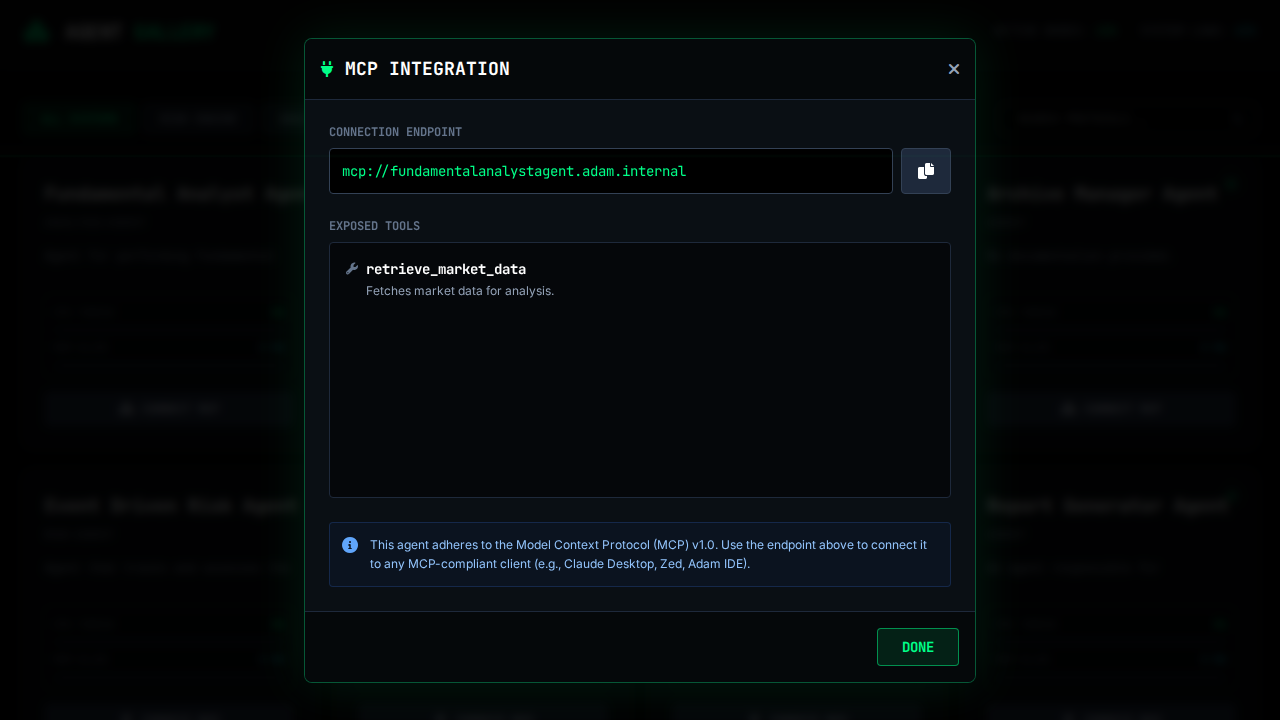Click the EXPOSED TOOLS section label

pyautogui.click(x=374, y=226)
